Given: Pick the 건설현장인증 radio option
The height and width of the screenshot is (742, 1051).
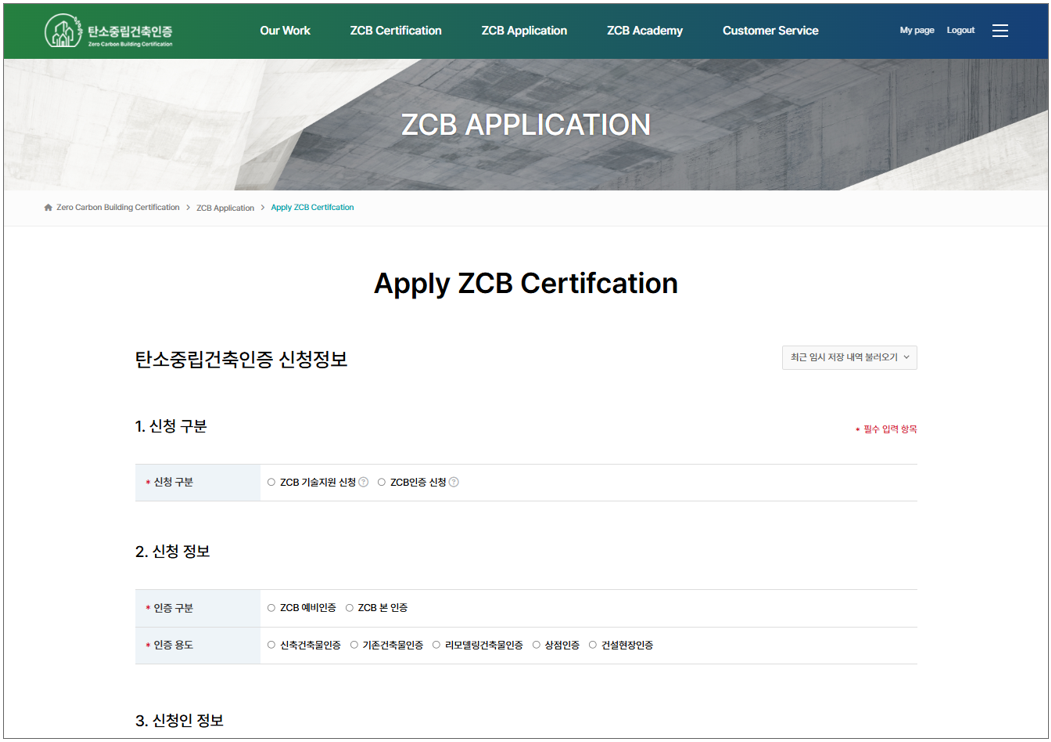Looking at the screenshot, I should [x=593, y=645].
